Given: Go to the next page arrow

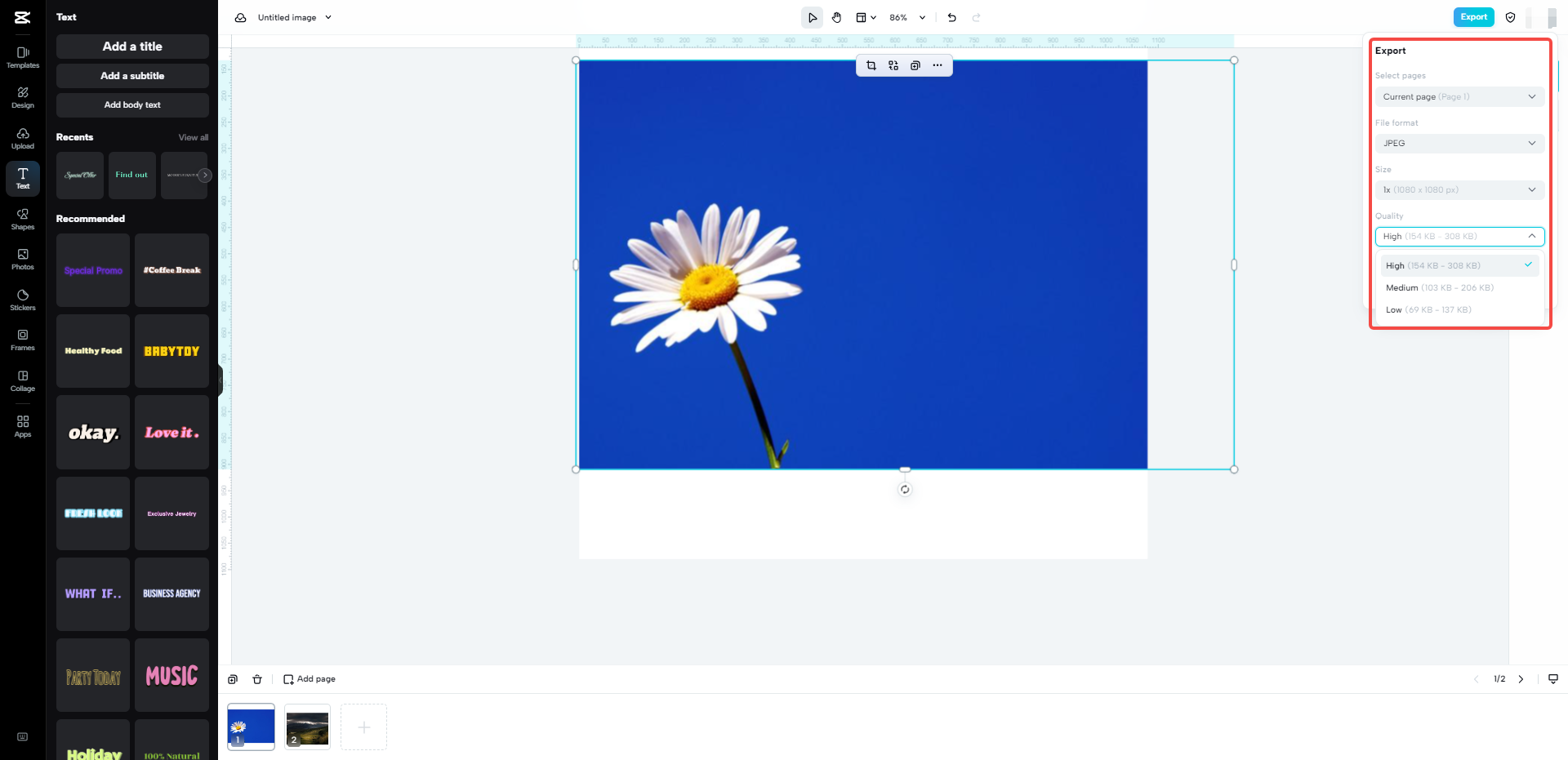Looking at the screenshot, I should coord(1521,679).
